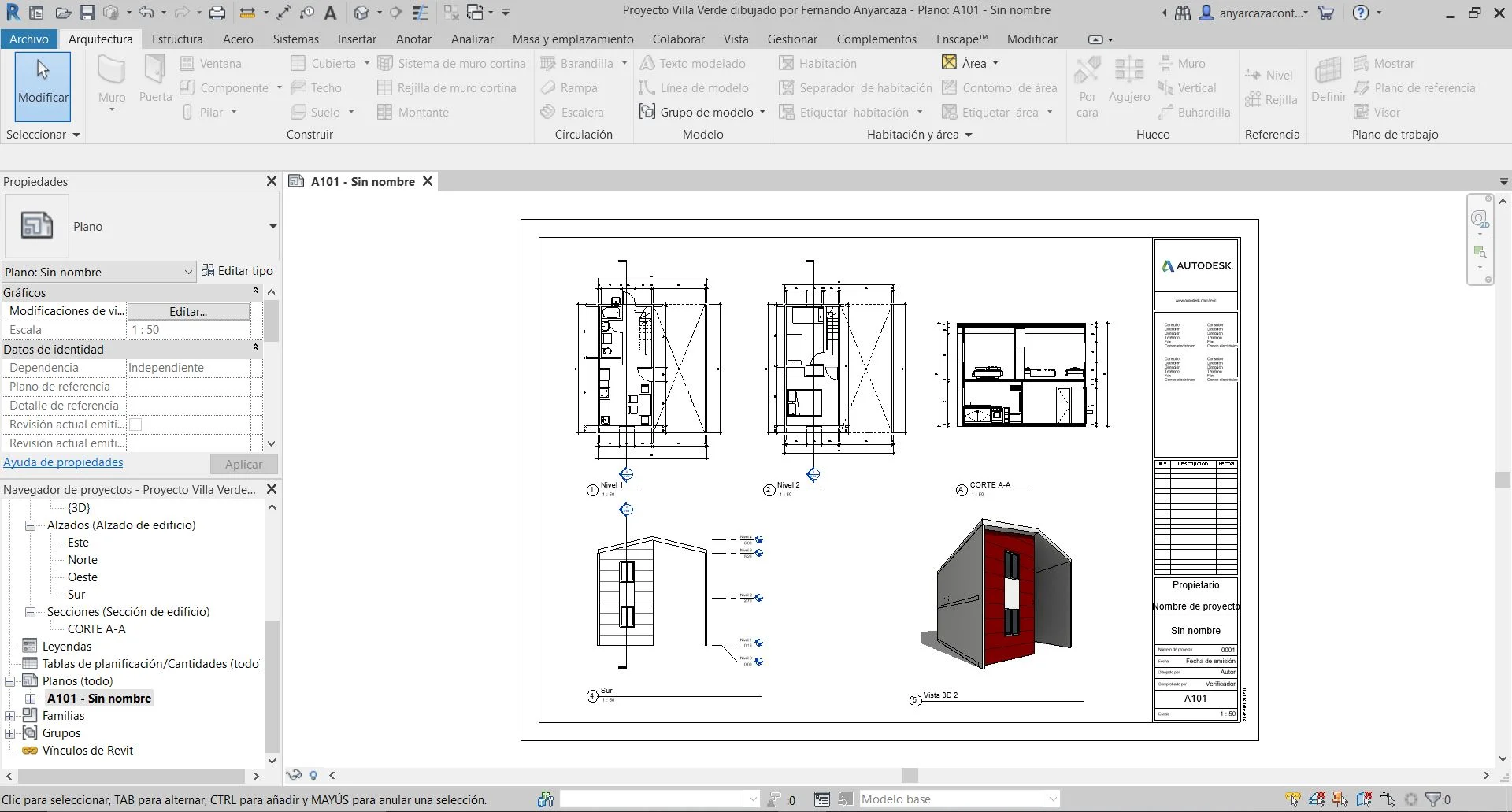This screenshot has width=1512, height=812.
Task: Click the Grupo de modelo icon
Action: click(647, 112)
